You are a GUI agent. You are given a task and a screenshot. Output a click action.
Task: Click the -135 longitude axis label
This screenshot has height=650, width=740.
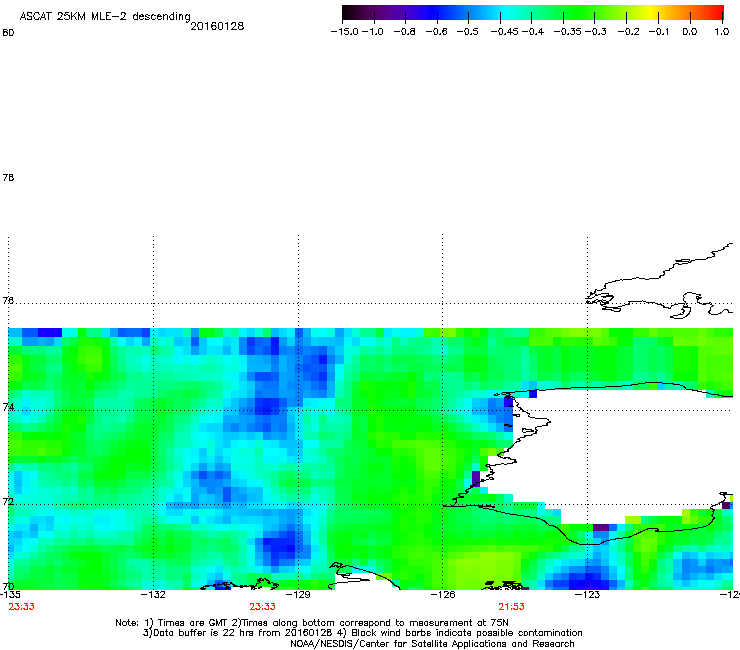(10, 595)
